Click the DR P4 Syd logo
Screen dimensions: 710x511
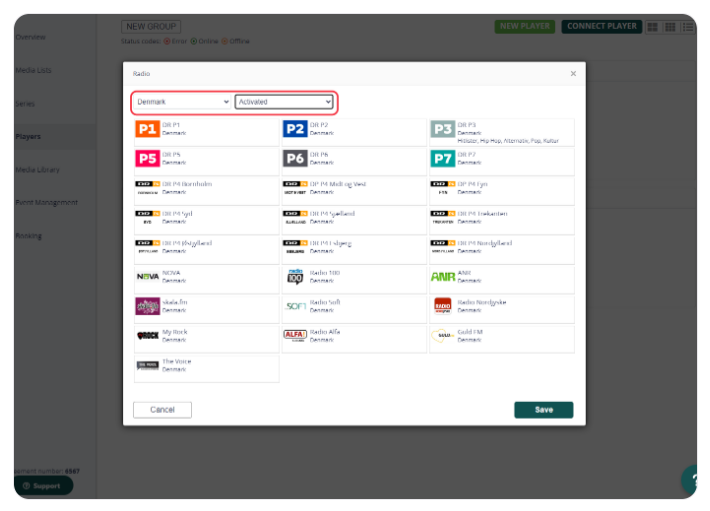[148, 217]
